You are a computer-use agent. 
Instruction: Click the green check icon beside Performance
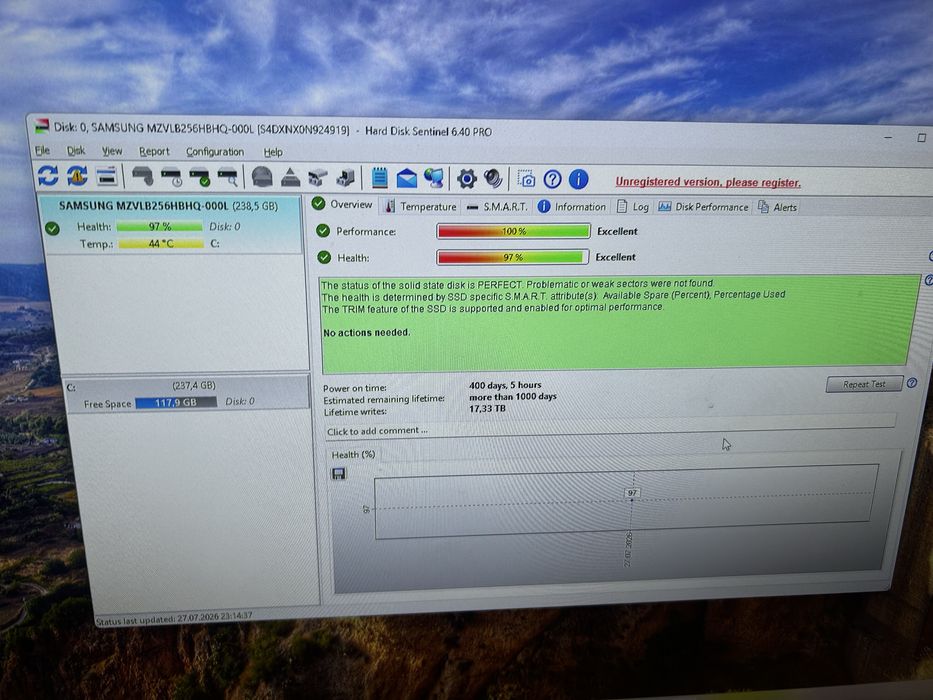coord(323,231)
